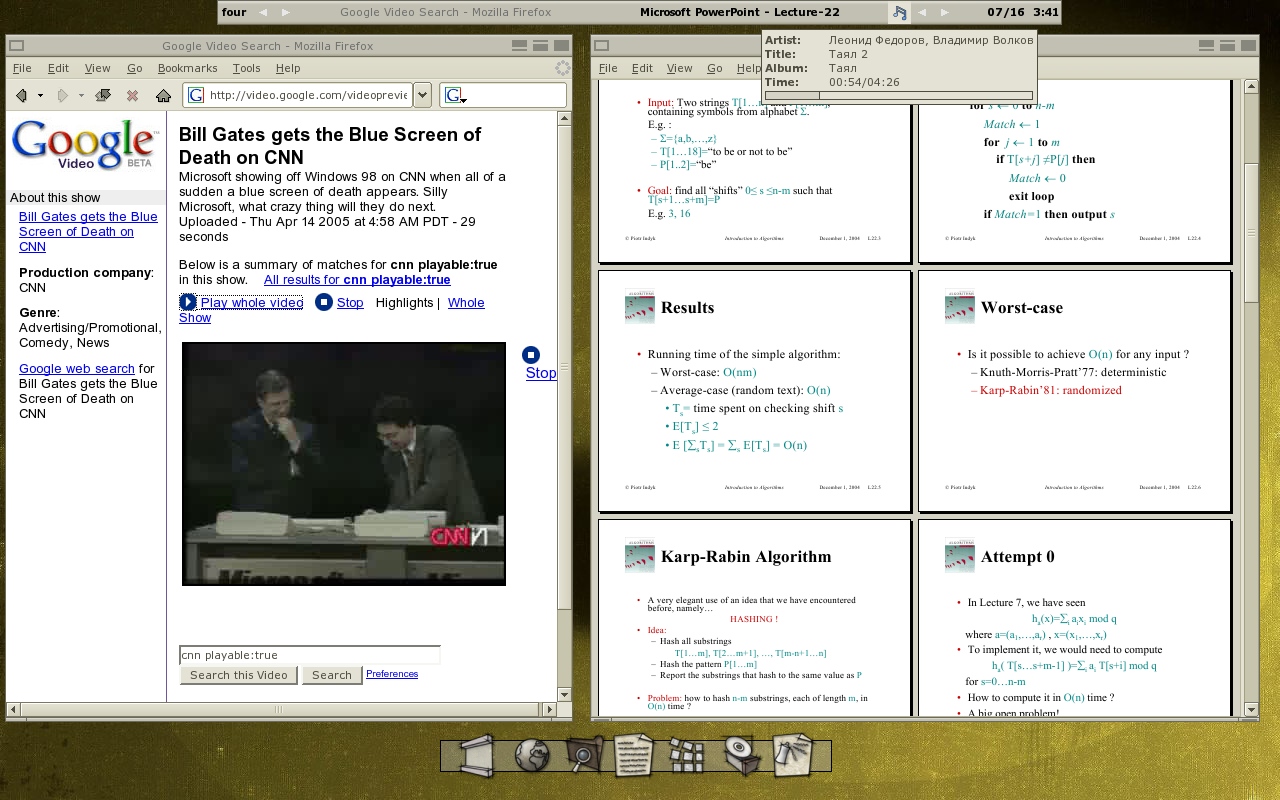
Task: Click the red X stop-loading toolbar icon
Action: [132, 96]
